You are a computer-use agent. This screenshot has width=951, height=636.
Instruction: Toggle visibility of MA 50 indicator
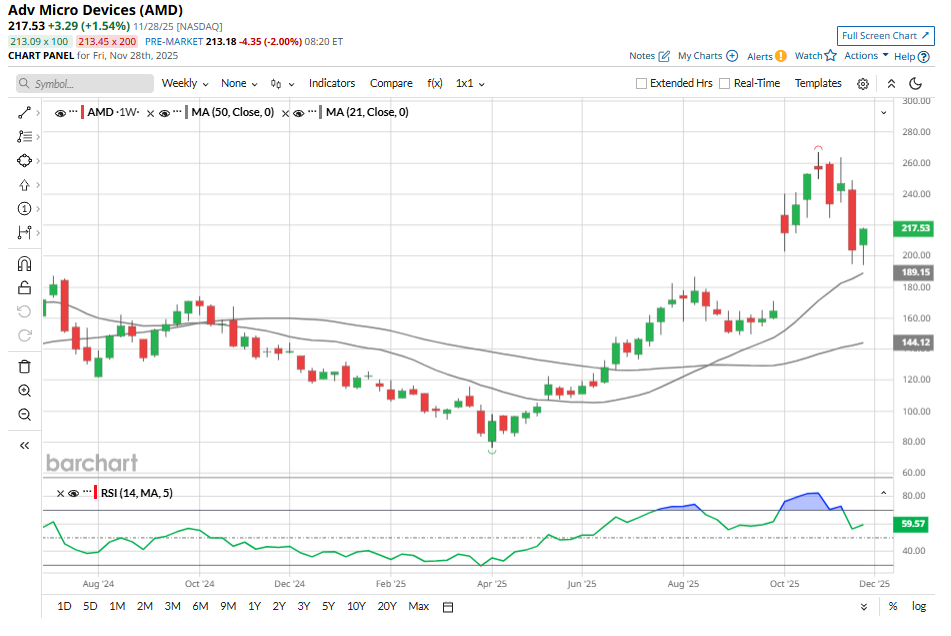pos(164,113)
